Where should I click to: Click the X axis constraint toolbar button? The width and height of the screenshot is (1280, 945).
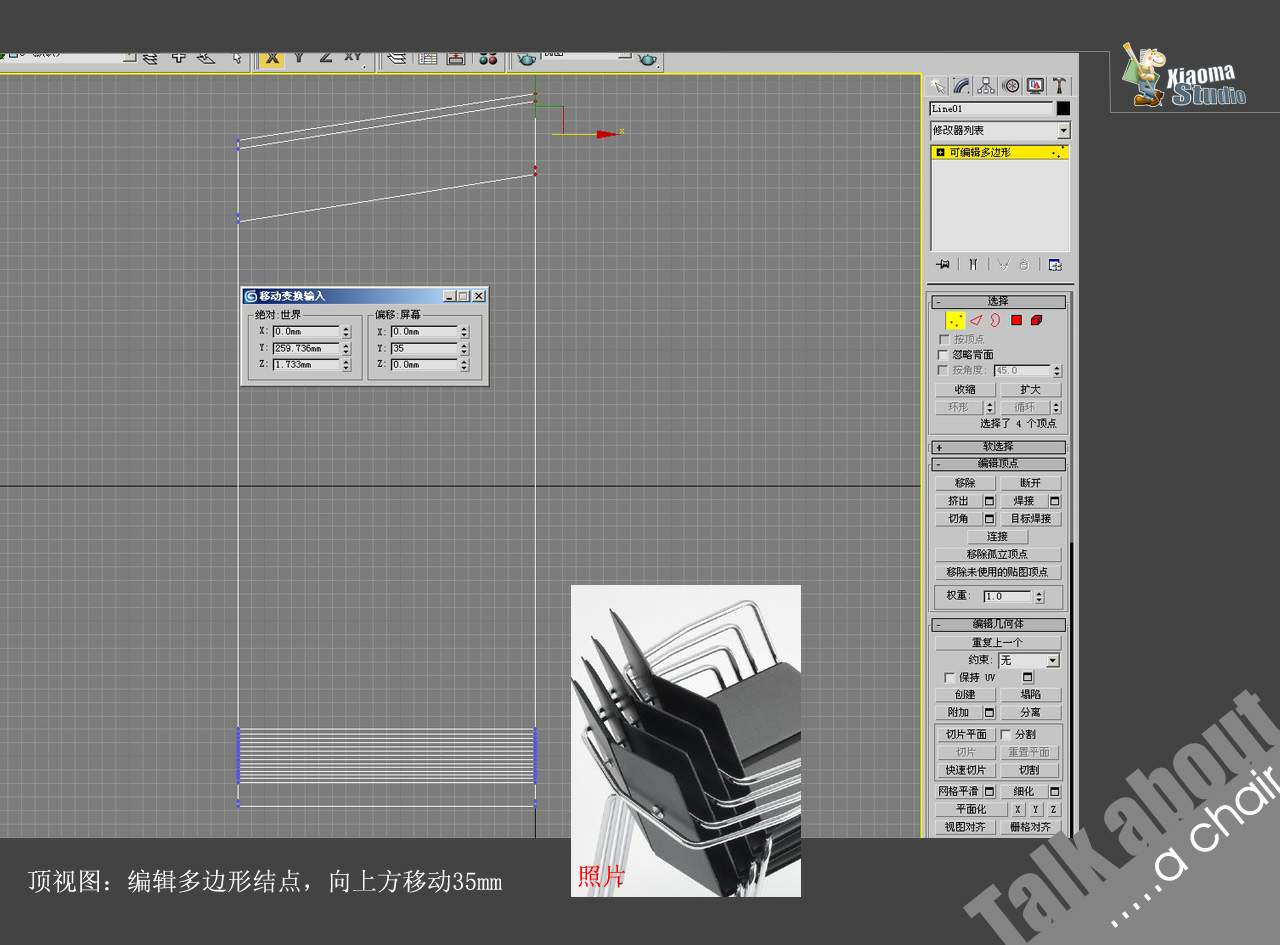click(271, 58)
